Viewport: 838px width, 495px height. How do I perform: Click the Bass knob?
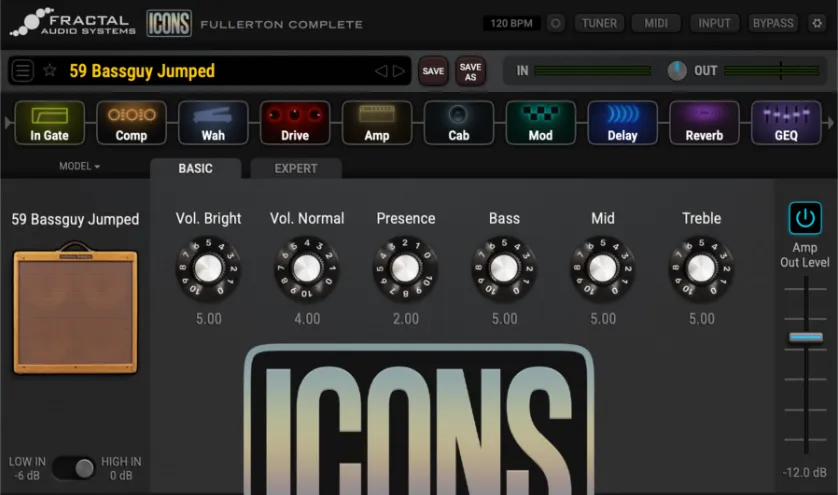(x=504, y=268)
